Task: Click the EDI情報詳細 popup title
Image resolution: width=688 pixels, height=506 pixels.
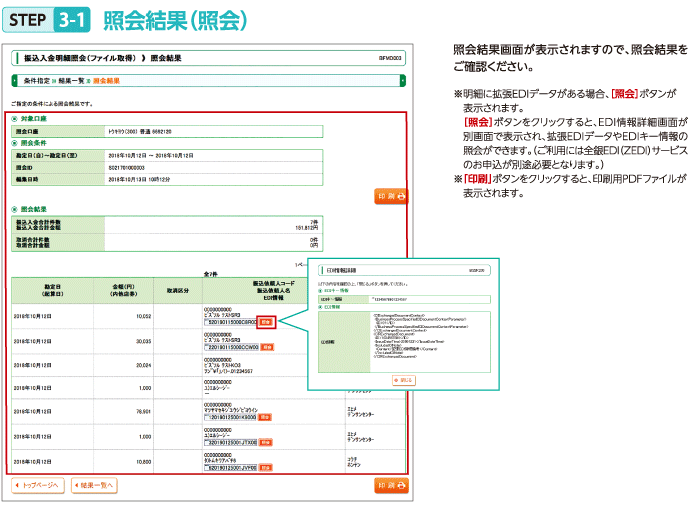Action: point(341,270)
